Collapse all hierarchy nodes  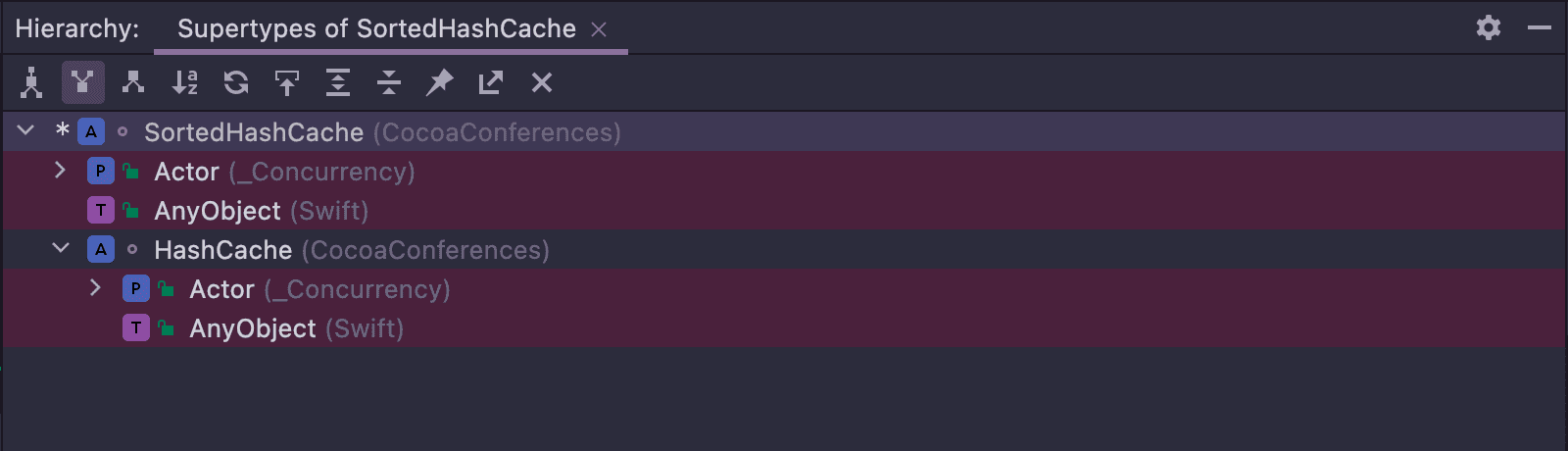tap(388, 82)
